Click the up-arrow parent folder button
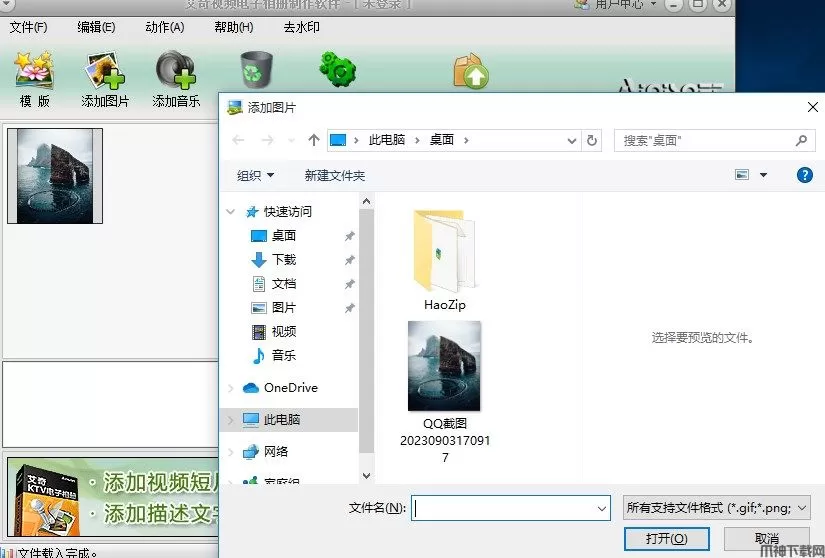The image size is (825, 558). click(314, 141)
